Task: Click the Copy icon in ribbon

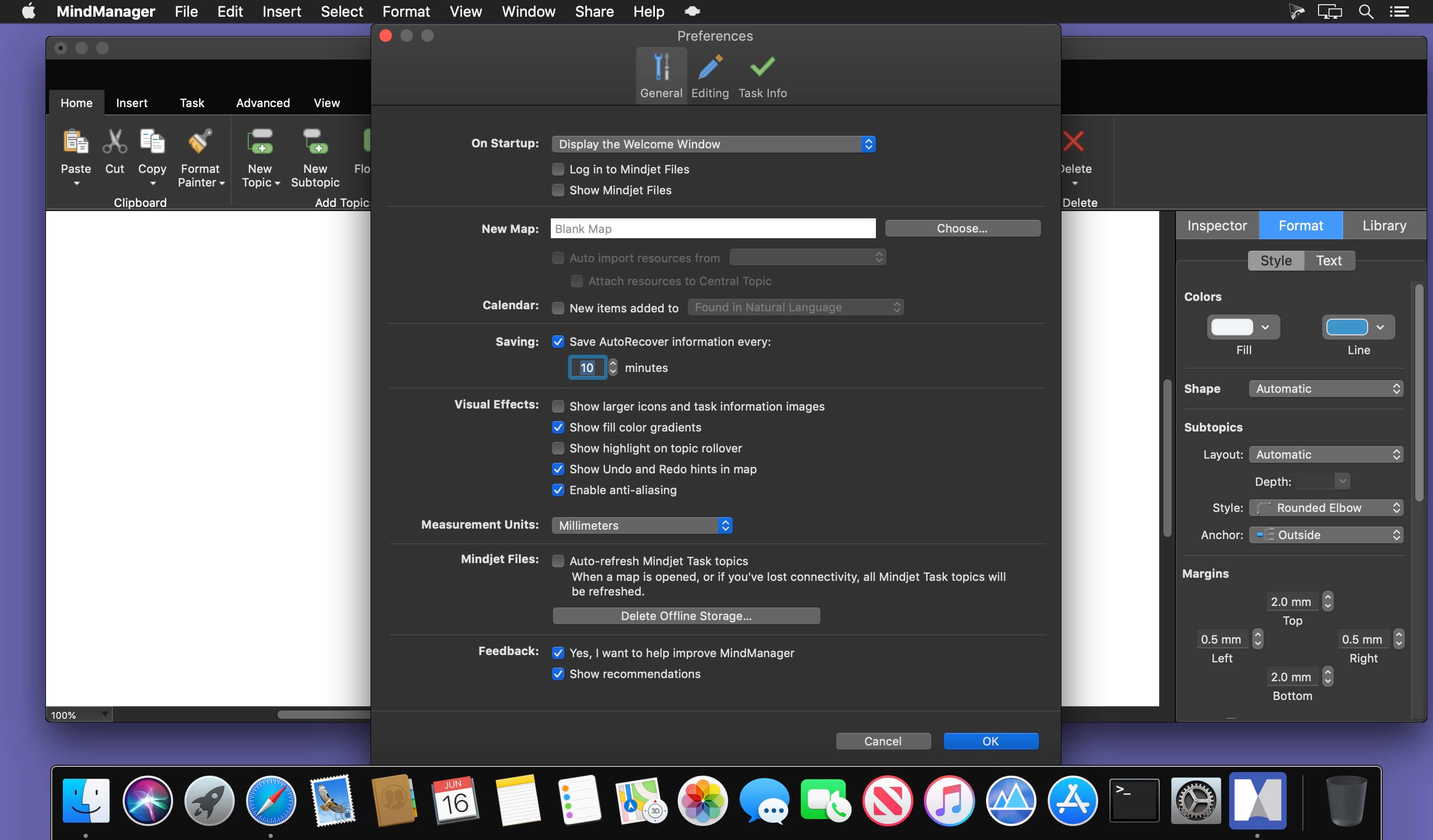Action: tap(152, 142)
